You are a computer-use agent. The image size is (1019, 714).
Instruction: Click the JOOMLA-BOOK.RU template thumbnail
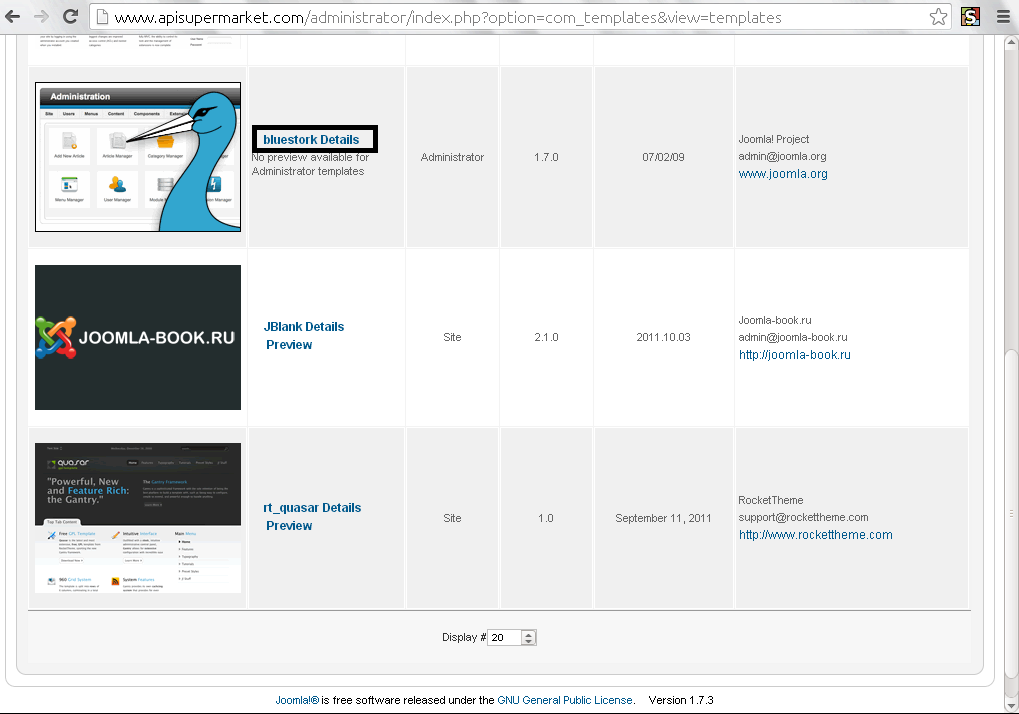click(138, 337)
